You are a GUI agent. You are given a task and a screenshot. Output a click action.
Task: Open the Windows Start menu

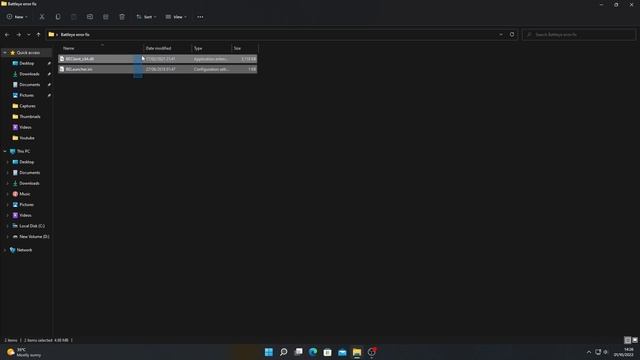[269, 352]
